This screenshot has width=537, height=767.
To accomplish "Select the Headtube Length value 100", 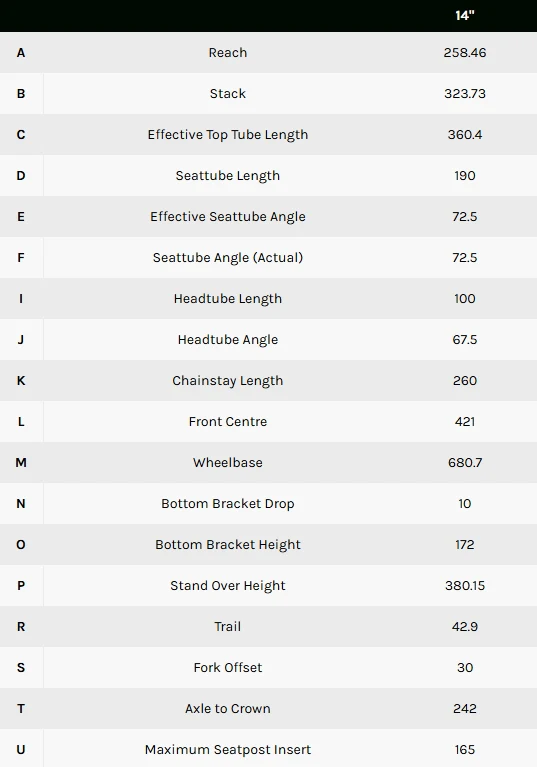I will pyautogui.click(x=465, y=298).
